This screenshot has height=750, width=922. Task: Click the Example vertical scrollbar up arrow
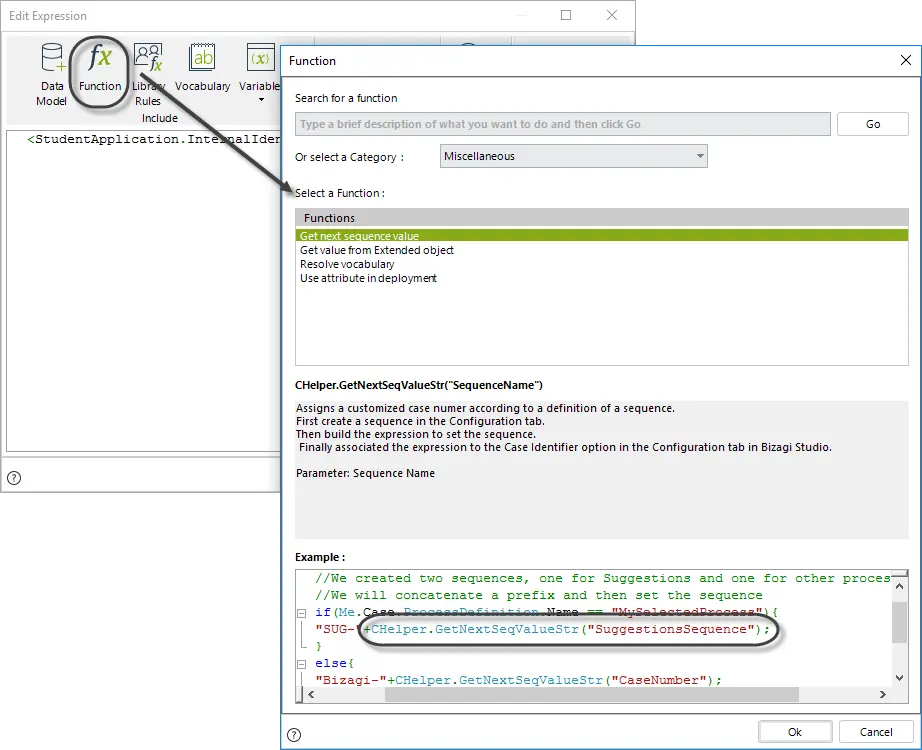pos(899,586)
